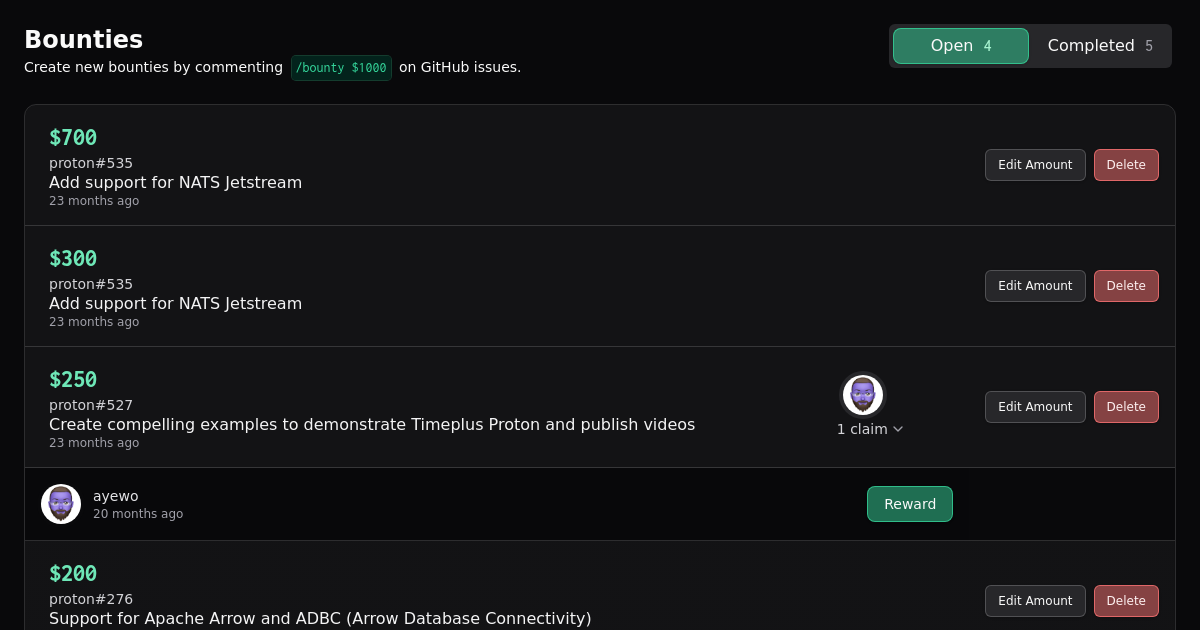This screenshot has height=630, width=1200.
Task: Click the claimant avatar above "1 claim"
Action: 862,394
